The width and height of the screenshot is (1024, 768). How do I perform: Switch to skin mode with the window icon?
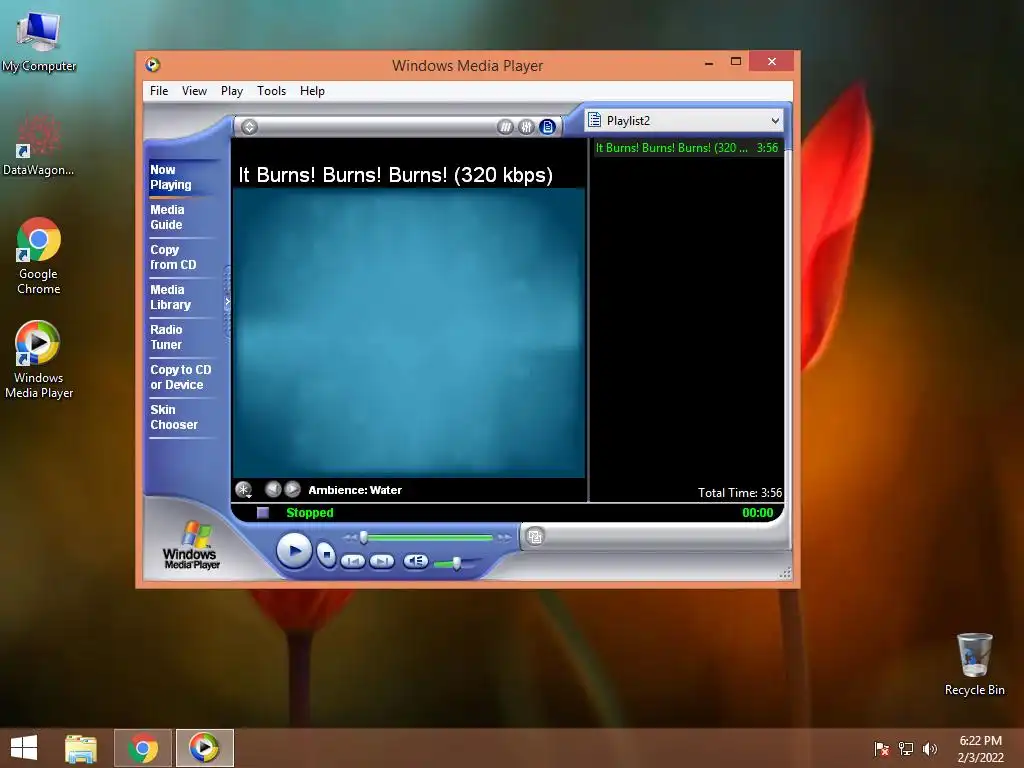535,537
